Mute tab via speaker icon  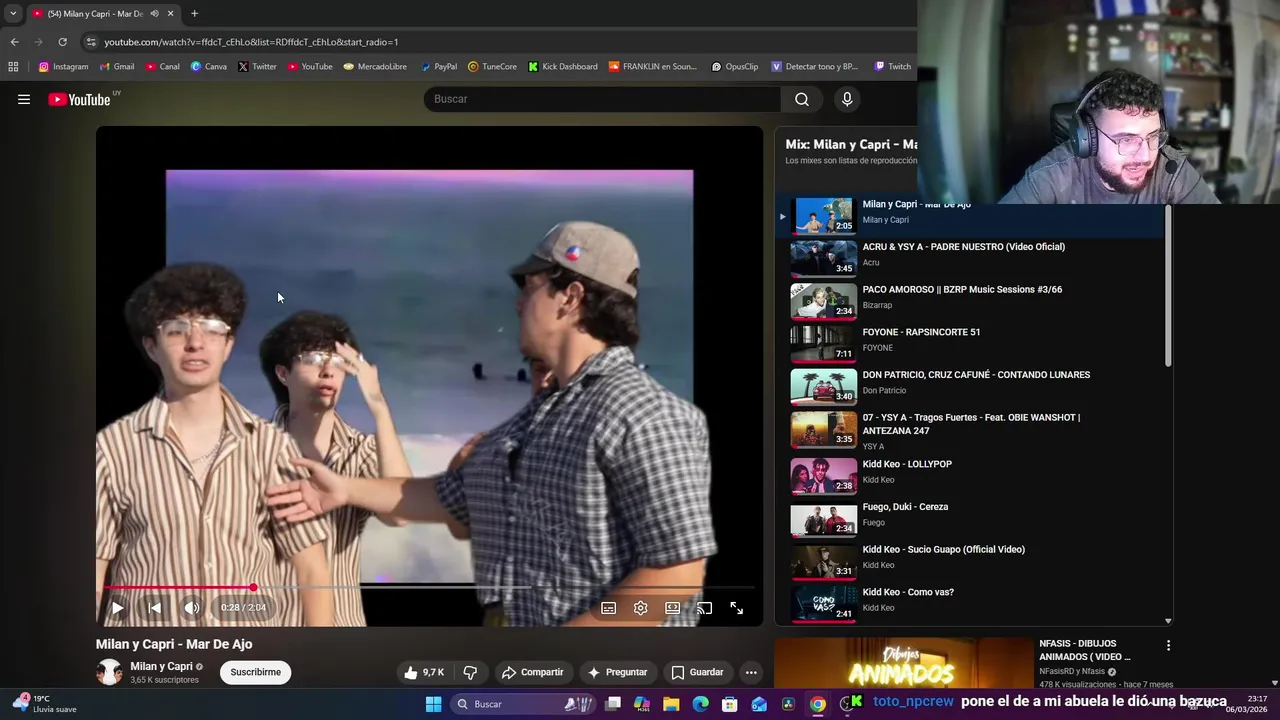[x=154, y=14]
